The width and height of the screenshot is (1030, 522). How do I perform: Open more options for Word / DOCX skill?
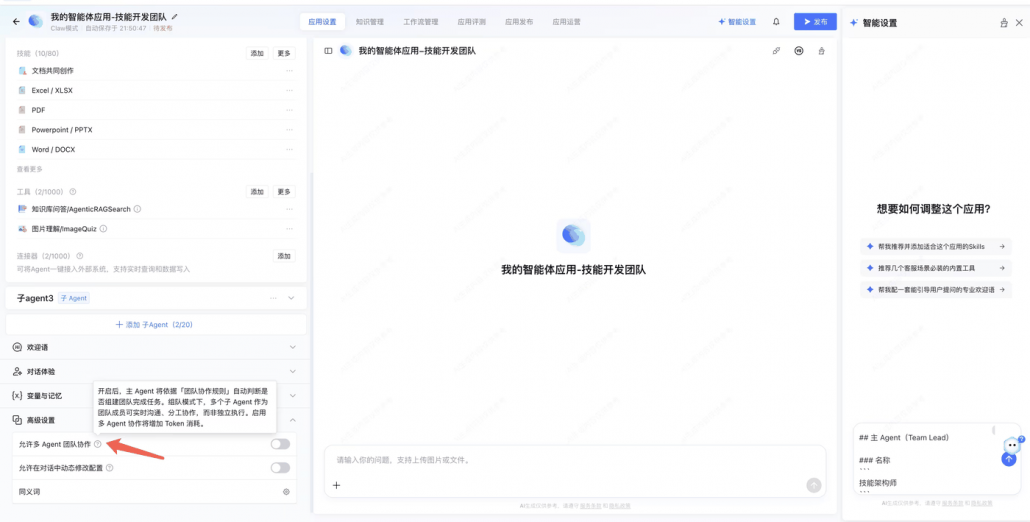pyautogui.click(x=289, y=150)
